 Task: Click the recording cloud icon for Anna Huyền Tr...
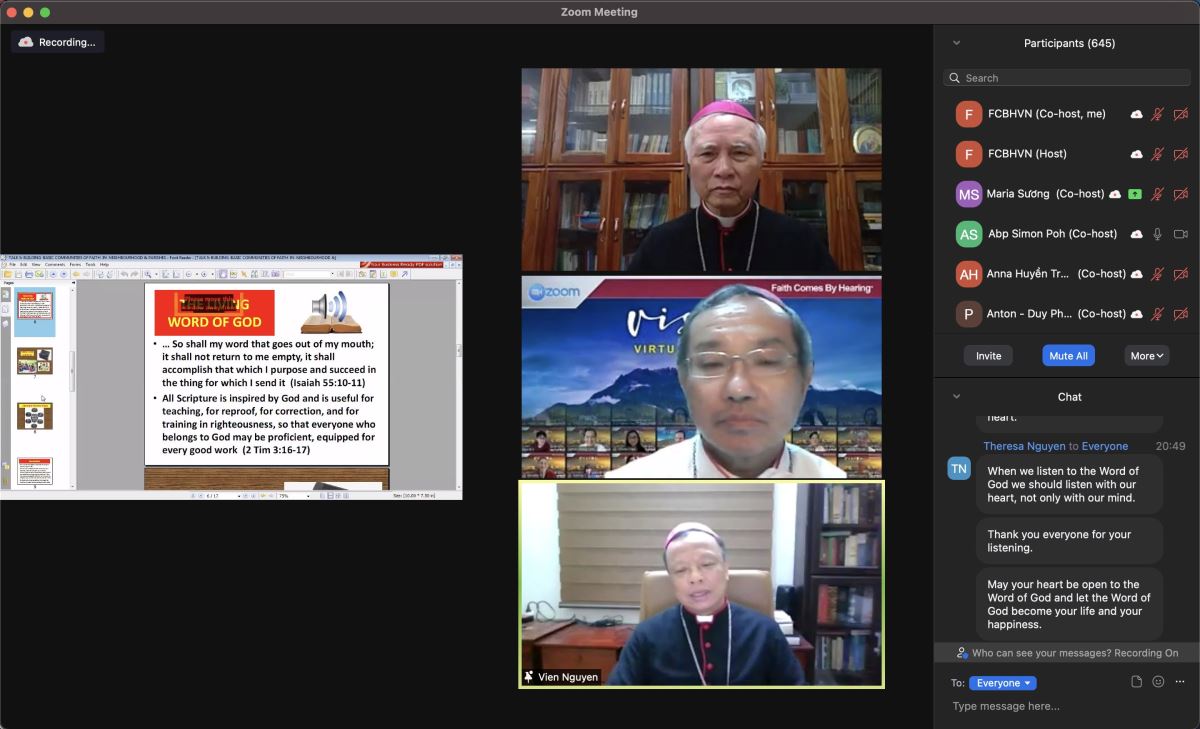point(1137,274)
